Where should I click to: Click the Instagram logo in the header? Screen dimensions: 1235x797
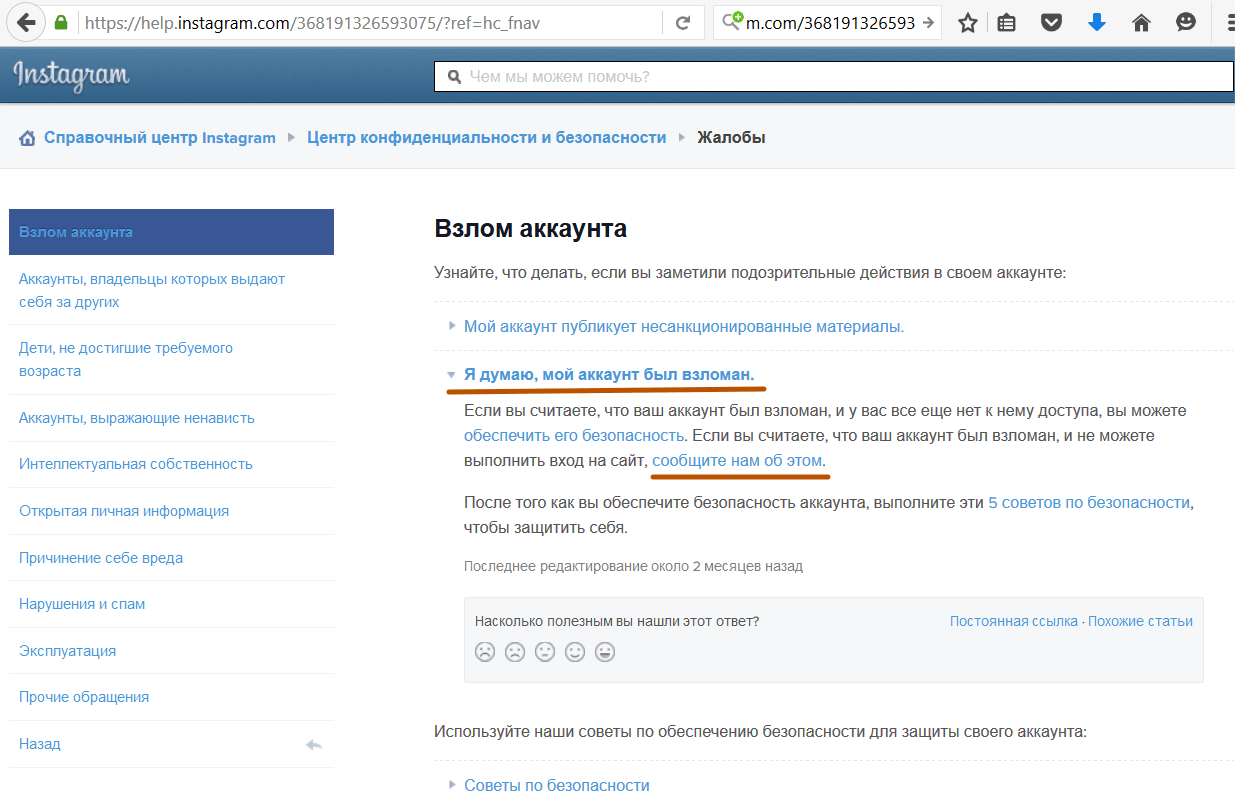pos(72,75)
